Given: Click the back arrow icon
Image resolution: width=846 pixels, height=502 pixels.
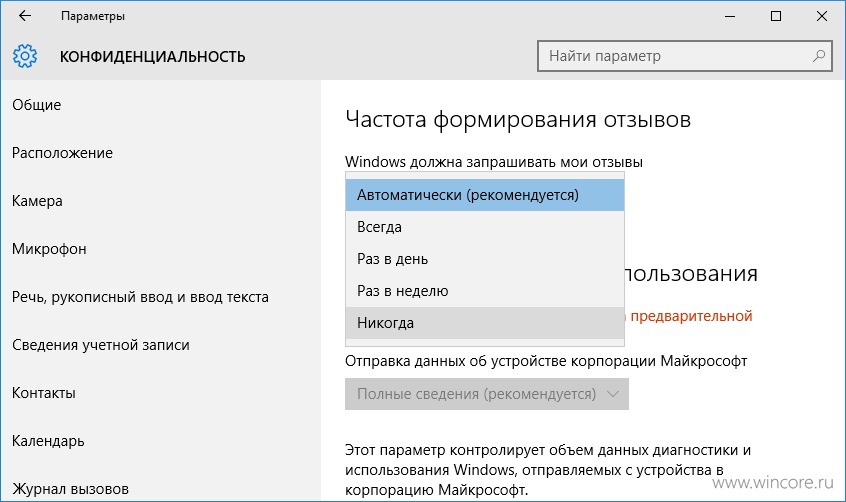Looking at the screenshot, I should [x=25, y=16].
